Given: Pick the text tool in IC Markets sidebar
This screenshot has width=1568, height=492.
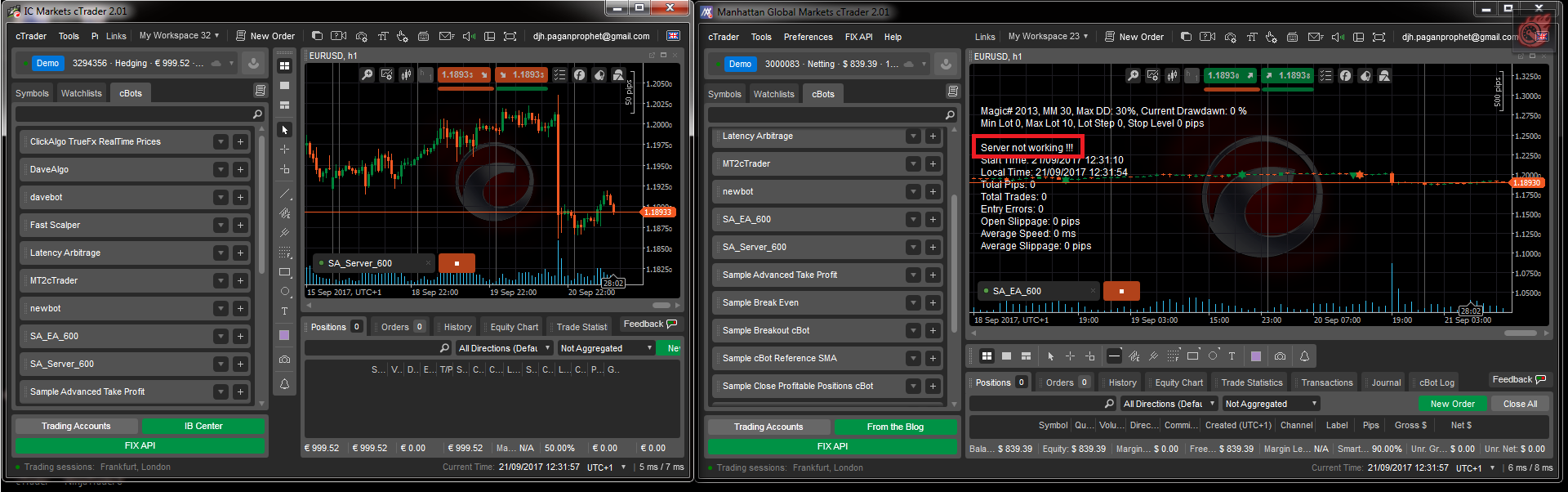Looking at the screenshot, I should pos(284,311).
